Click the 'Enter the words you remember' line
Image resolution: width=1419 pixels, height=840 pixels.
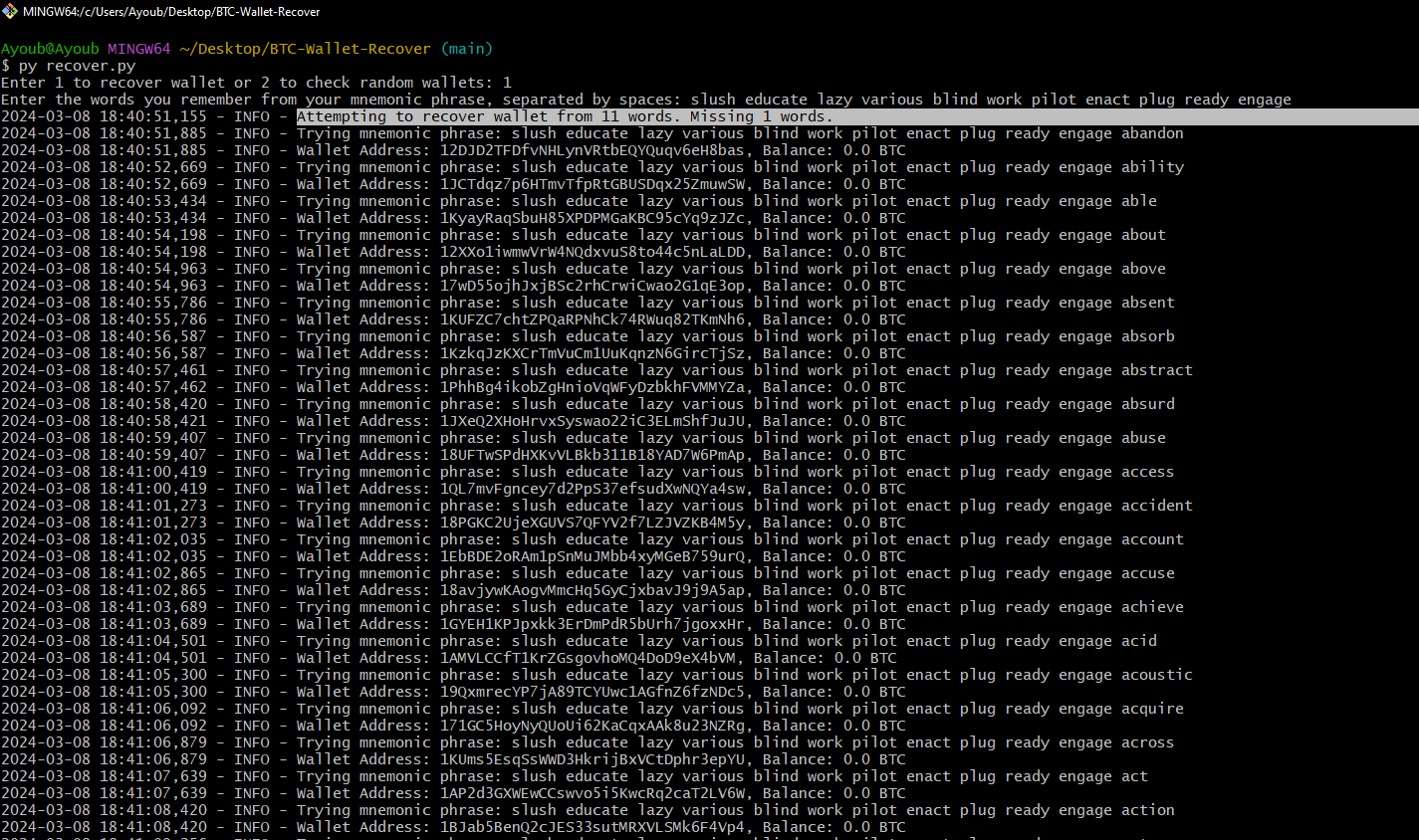pos(646,100)
